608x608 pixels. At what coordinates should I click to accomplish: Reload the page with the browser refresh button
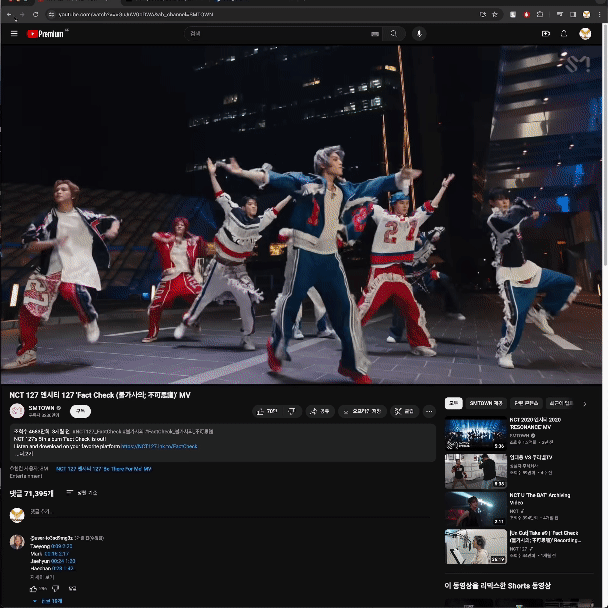click(35, 14)
